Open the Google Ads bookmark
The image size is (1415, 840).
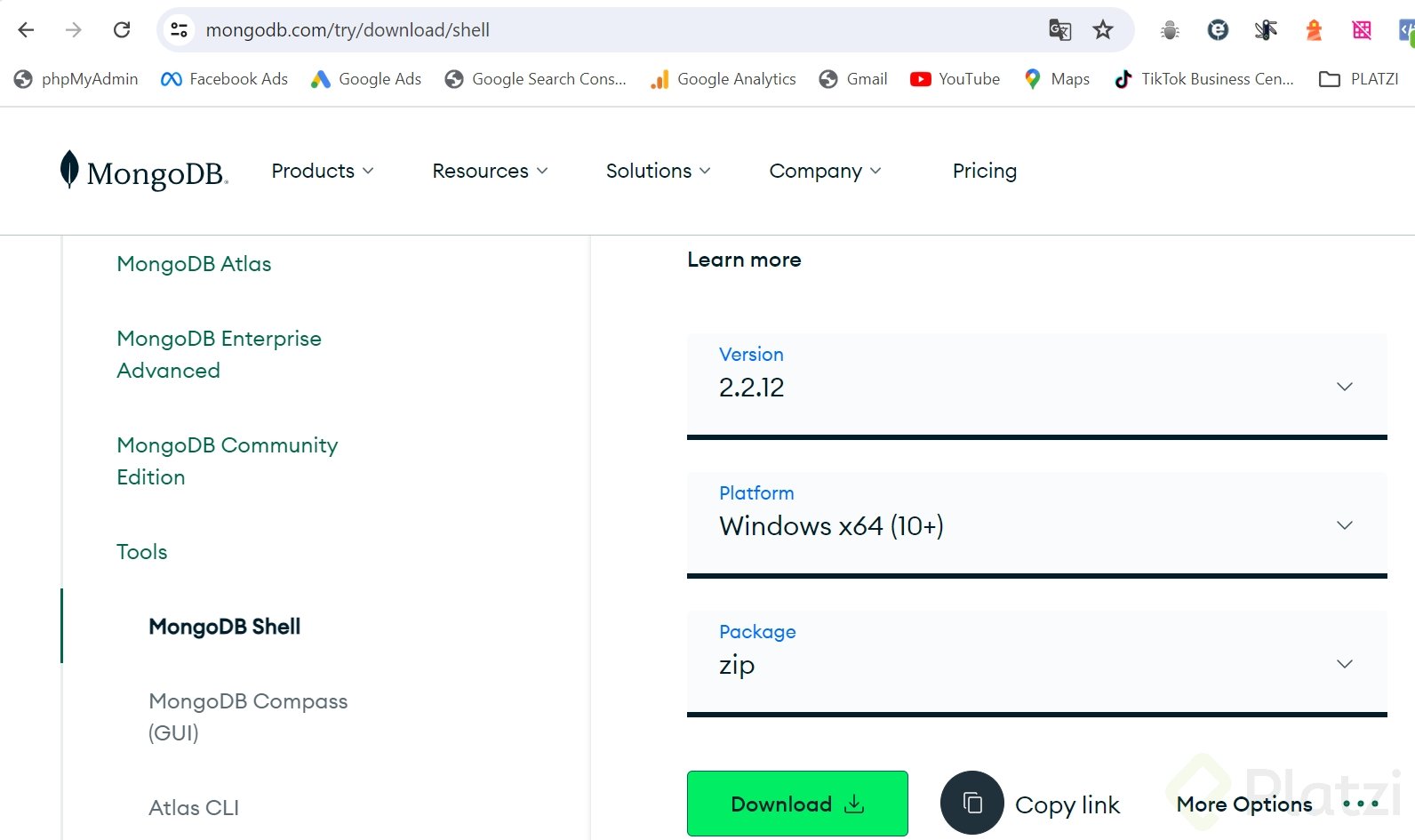(365, 79)
